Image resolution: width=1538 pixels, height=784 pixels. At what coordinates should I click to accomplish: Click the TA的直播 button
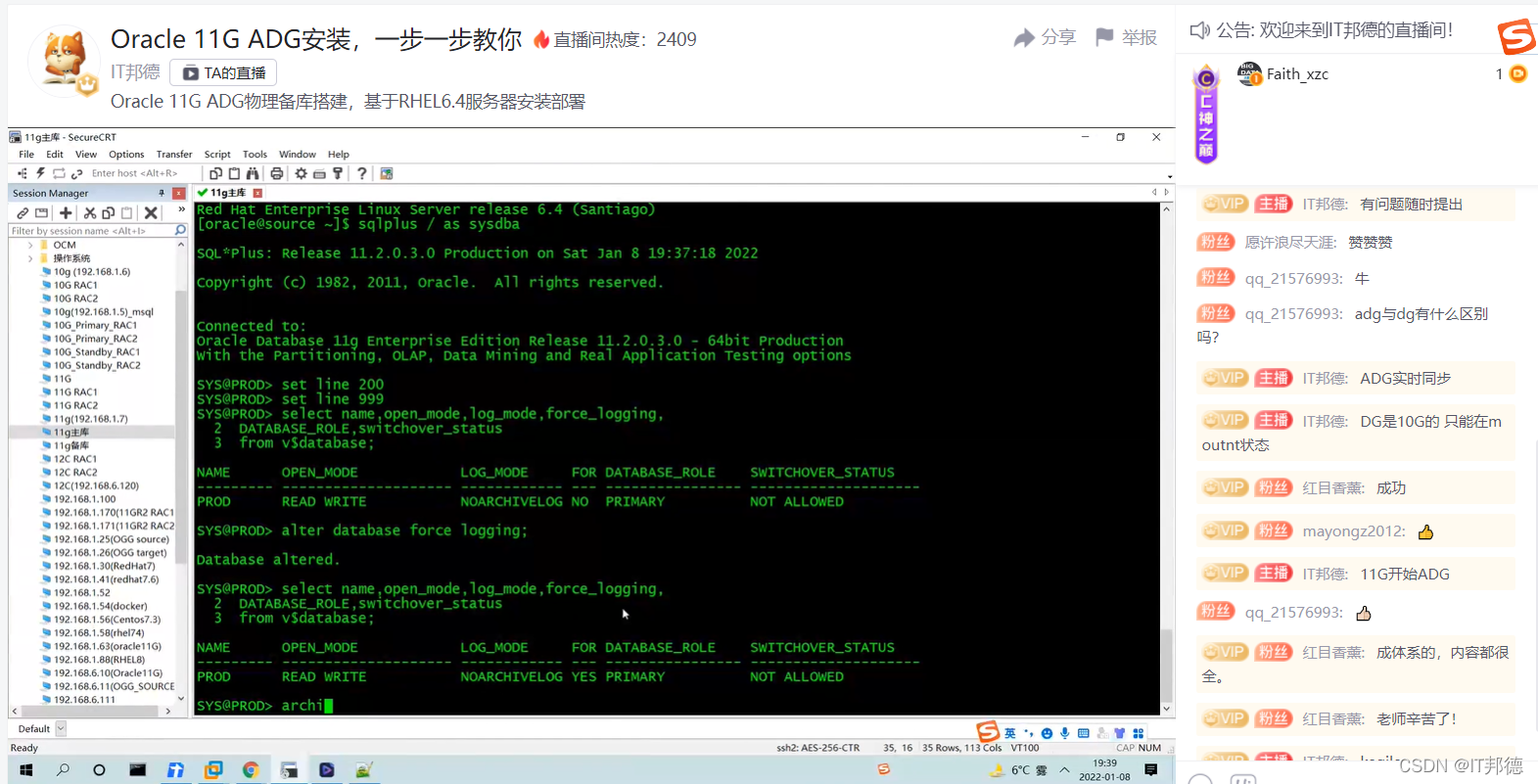[223, 72]
